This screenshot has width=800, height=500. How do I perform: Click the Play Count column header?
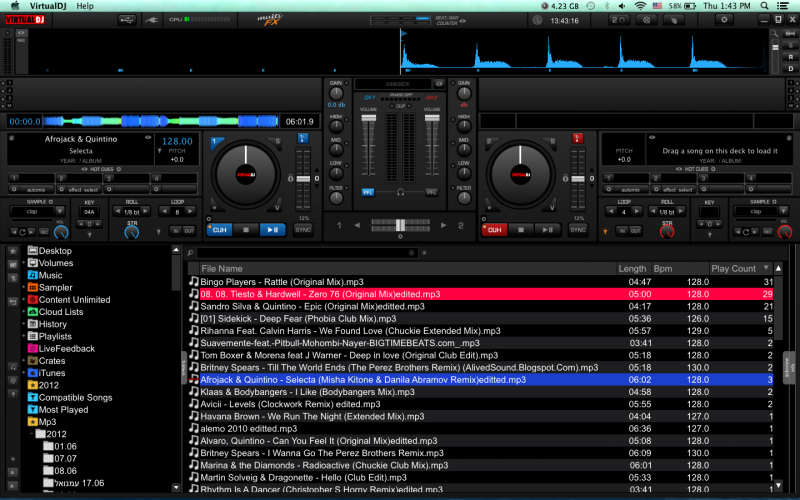coord(733,268)
